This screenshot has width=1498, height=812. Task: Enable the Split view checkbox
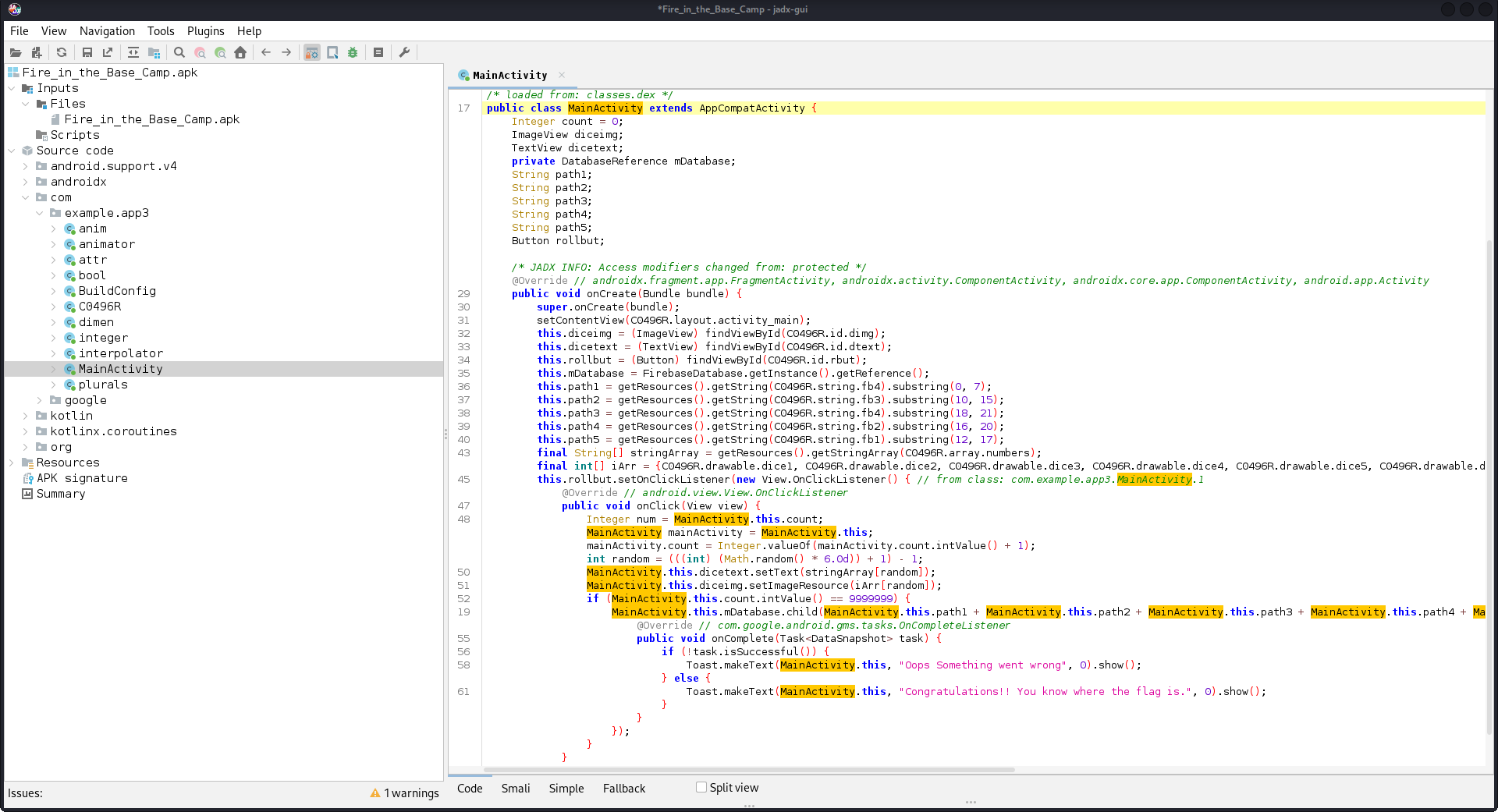(701, 788)
